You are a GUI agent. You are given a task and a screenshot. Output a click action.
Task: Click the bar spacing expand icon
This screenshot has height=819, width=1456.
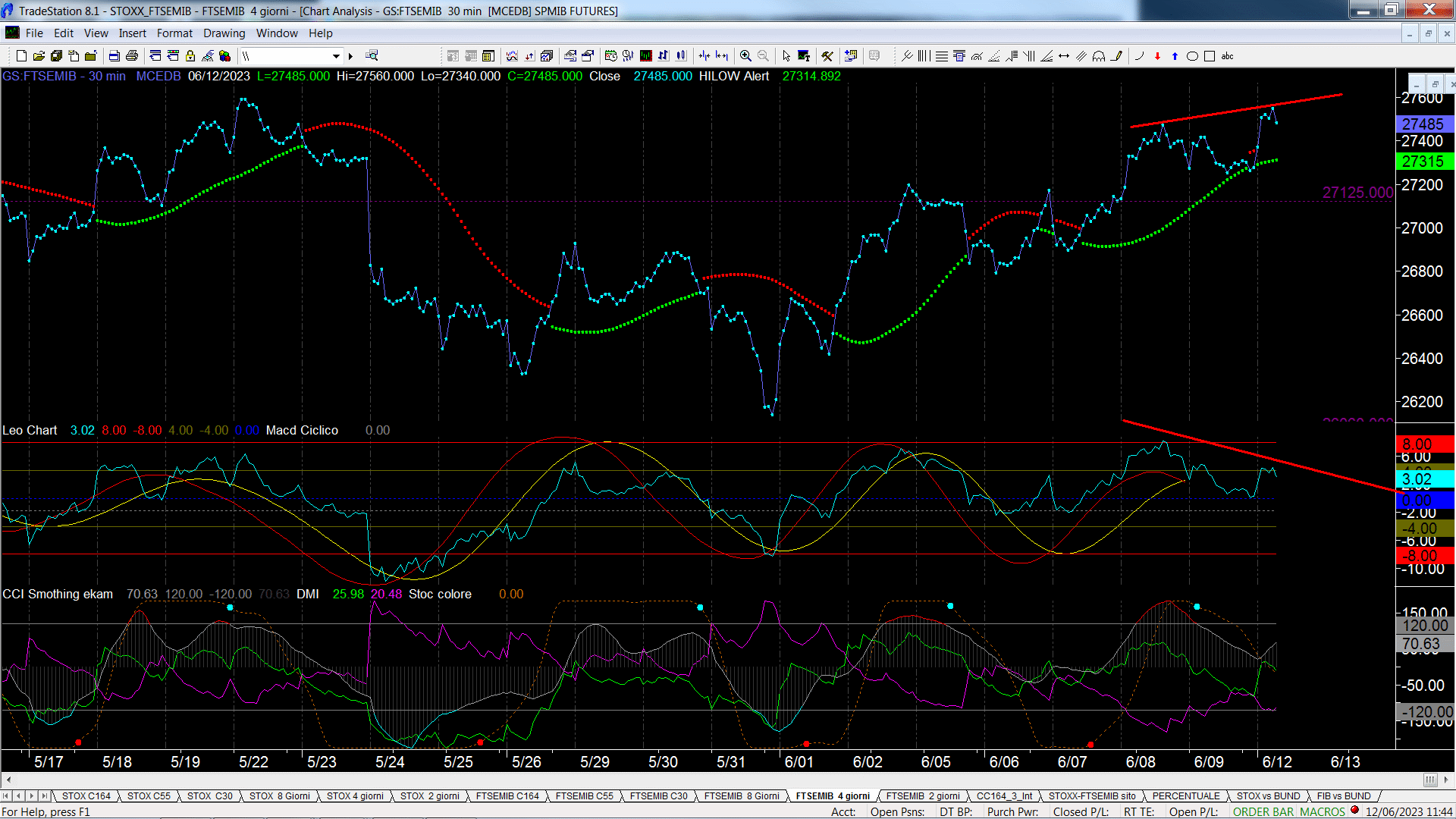[x=722, y=56]
